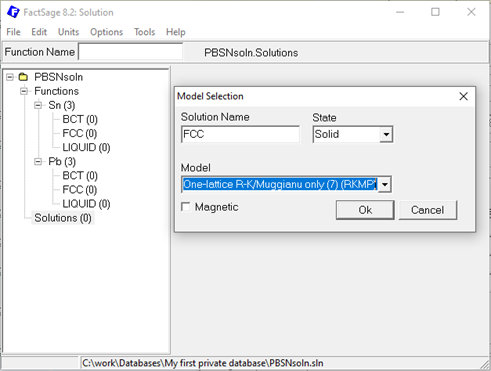Close the FactSage Solution window
This screenshot has height=371, width=491.
(471, 12)
